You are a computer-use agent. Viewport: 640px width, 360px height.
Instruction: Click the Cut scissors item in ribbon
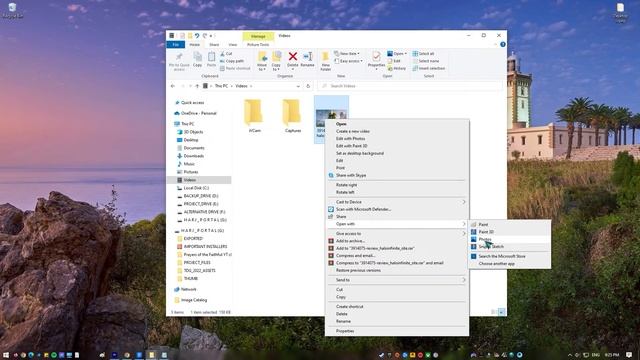[226, 53]
